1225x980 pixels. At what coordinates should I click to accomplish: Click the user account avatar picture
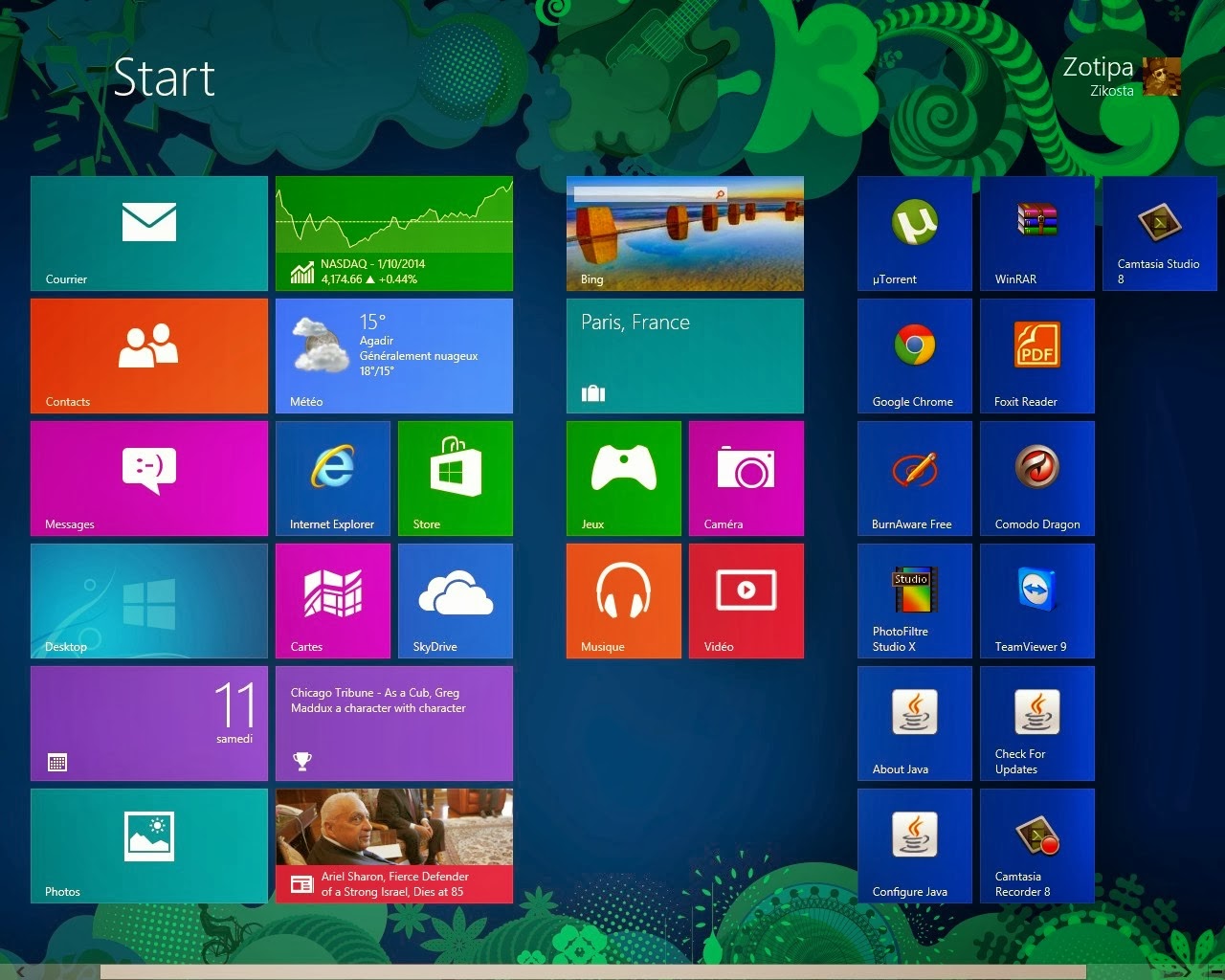[x=1161, y=77]
